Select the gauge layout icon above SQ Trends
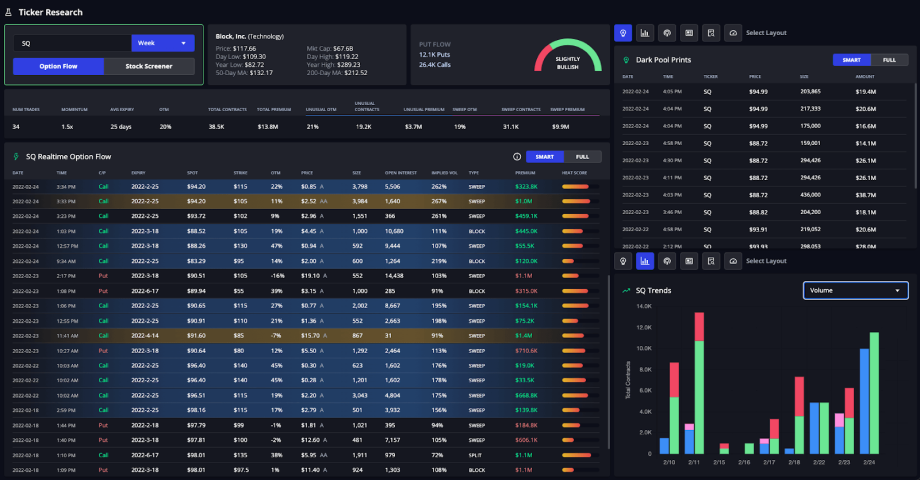This screenshot has width=920, height=480. click(x=733, y=261)
